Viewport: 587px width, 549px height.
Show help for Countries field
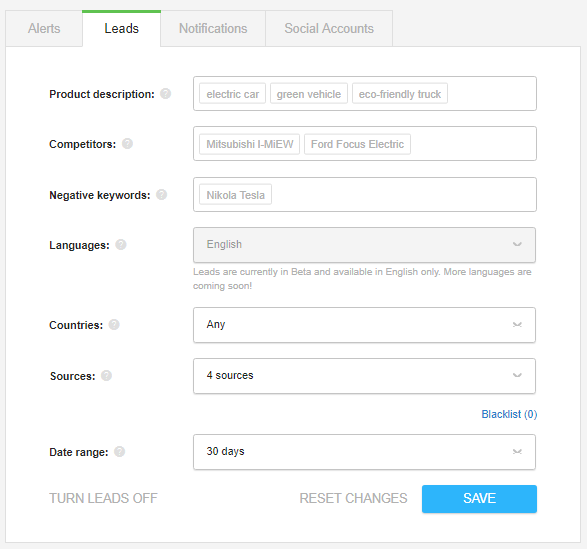coord(114,325)
